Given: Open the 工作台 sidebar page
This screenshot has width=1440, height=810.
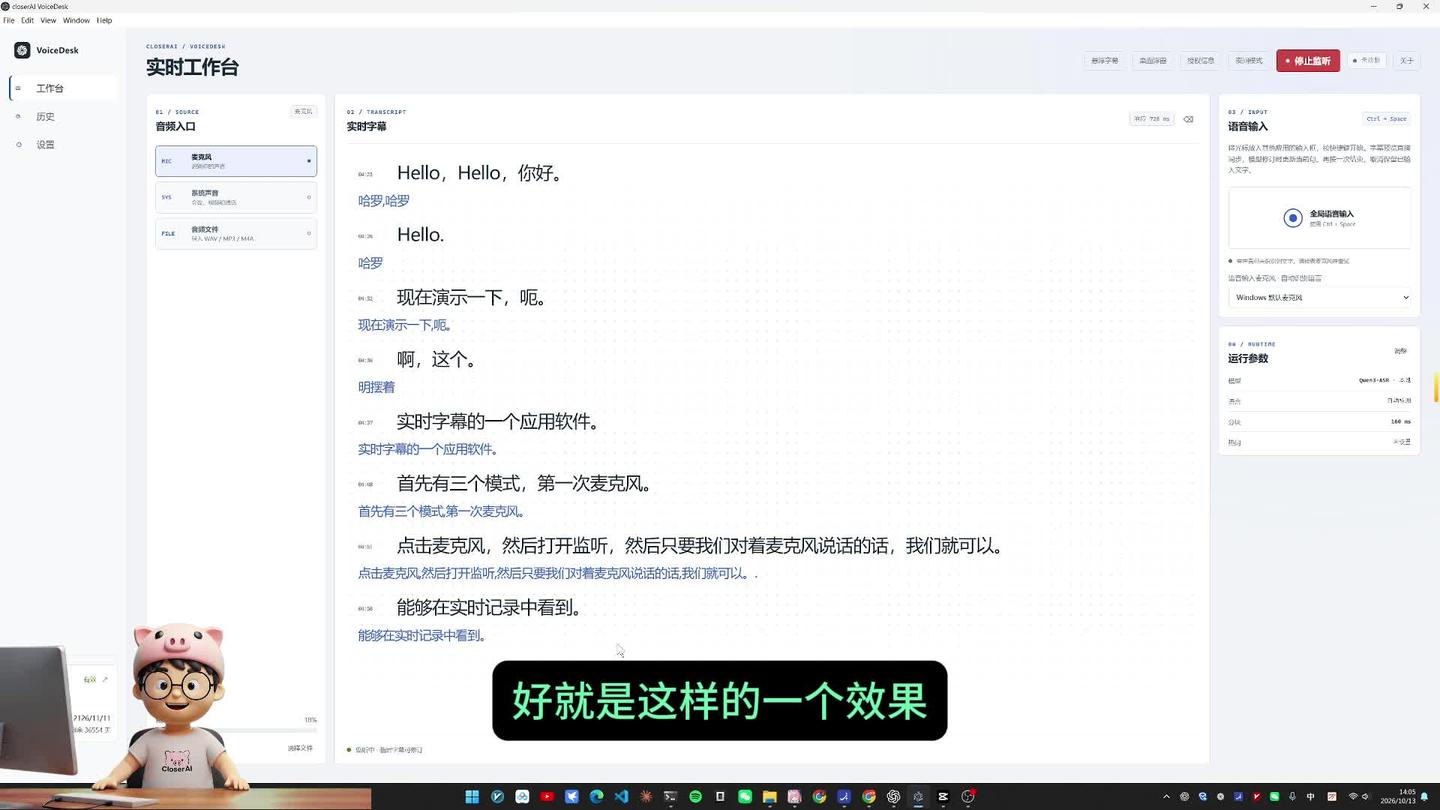Looking at the screenshot, I should point(62,88).
